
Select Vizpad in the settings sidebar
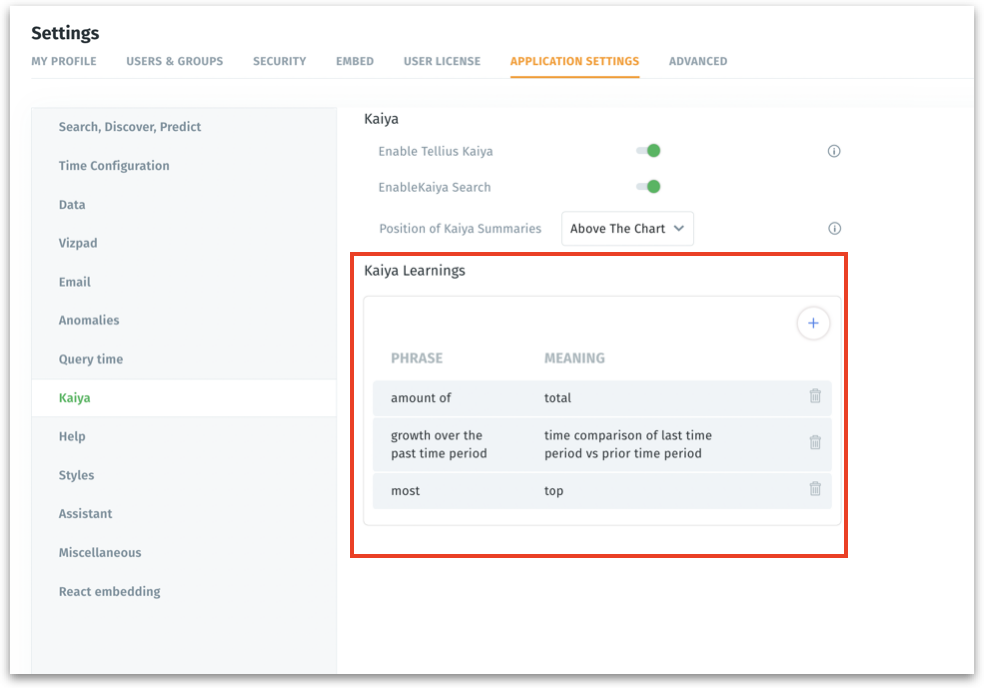(78, 243)
